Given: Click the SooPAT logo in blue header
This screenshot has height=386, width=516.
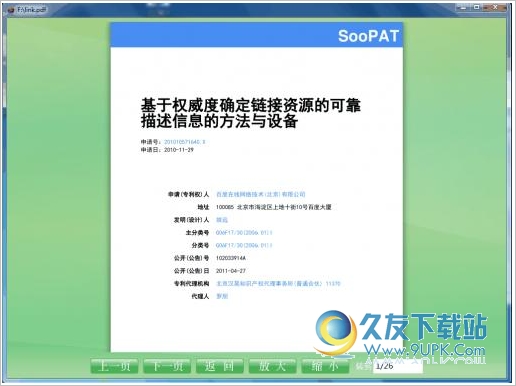Looking at the screenshot, I should [x=368, y=36].
